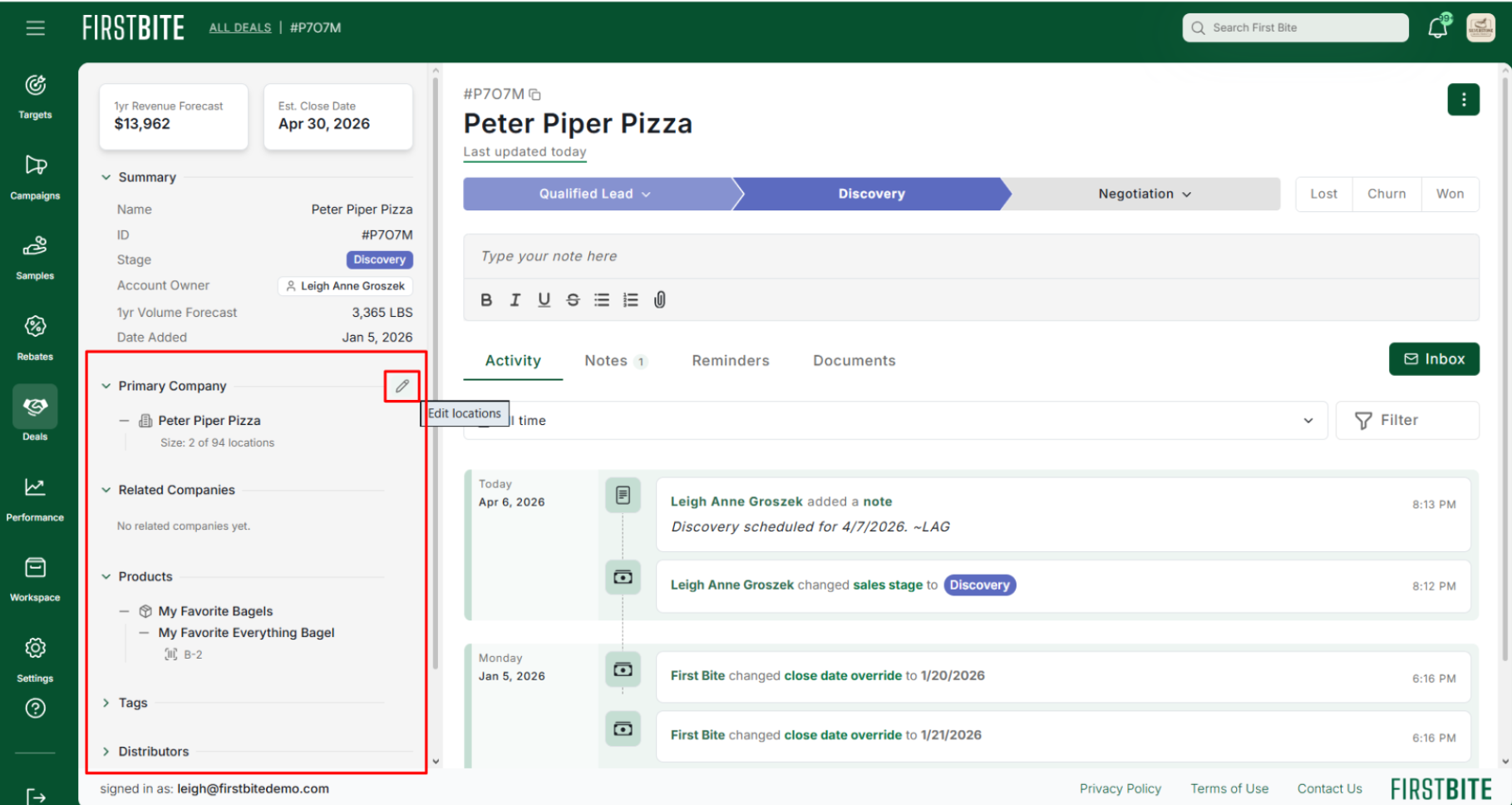Go to Targets in the sidebar

(x=35, y=96)
